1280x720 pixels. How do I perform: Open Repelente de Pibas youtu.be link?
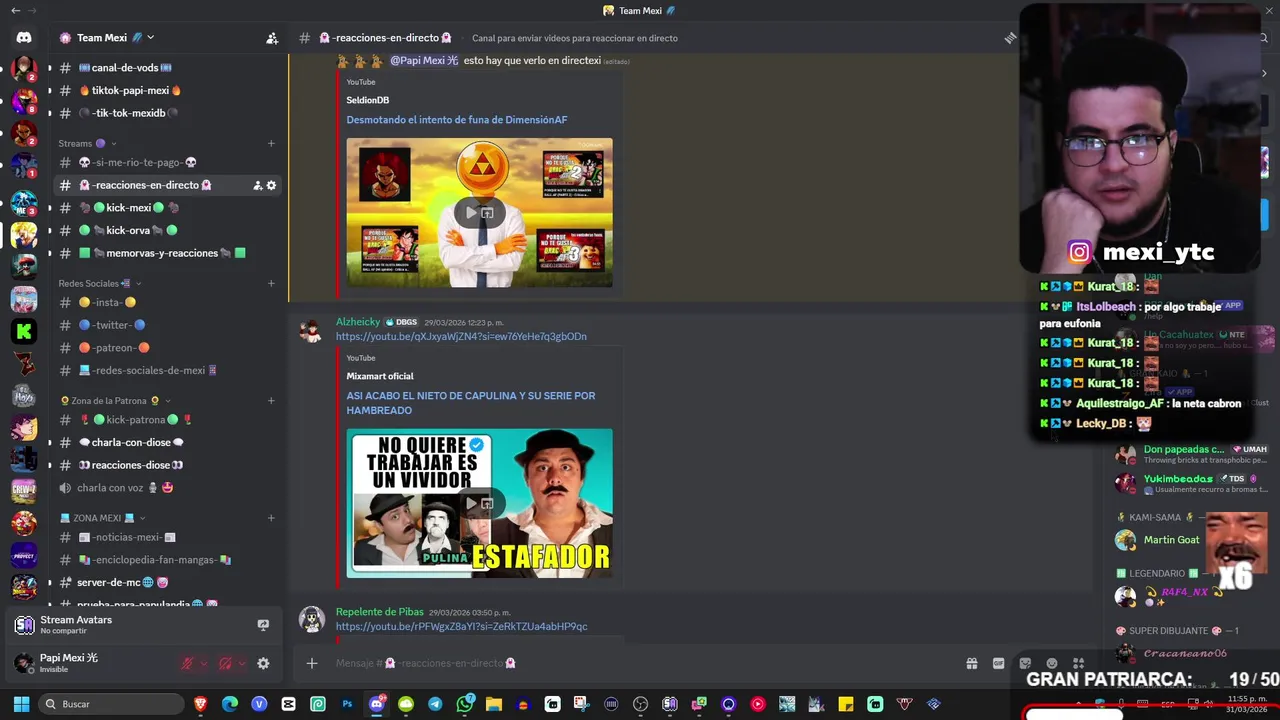[461, 627]
